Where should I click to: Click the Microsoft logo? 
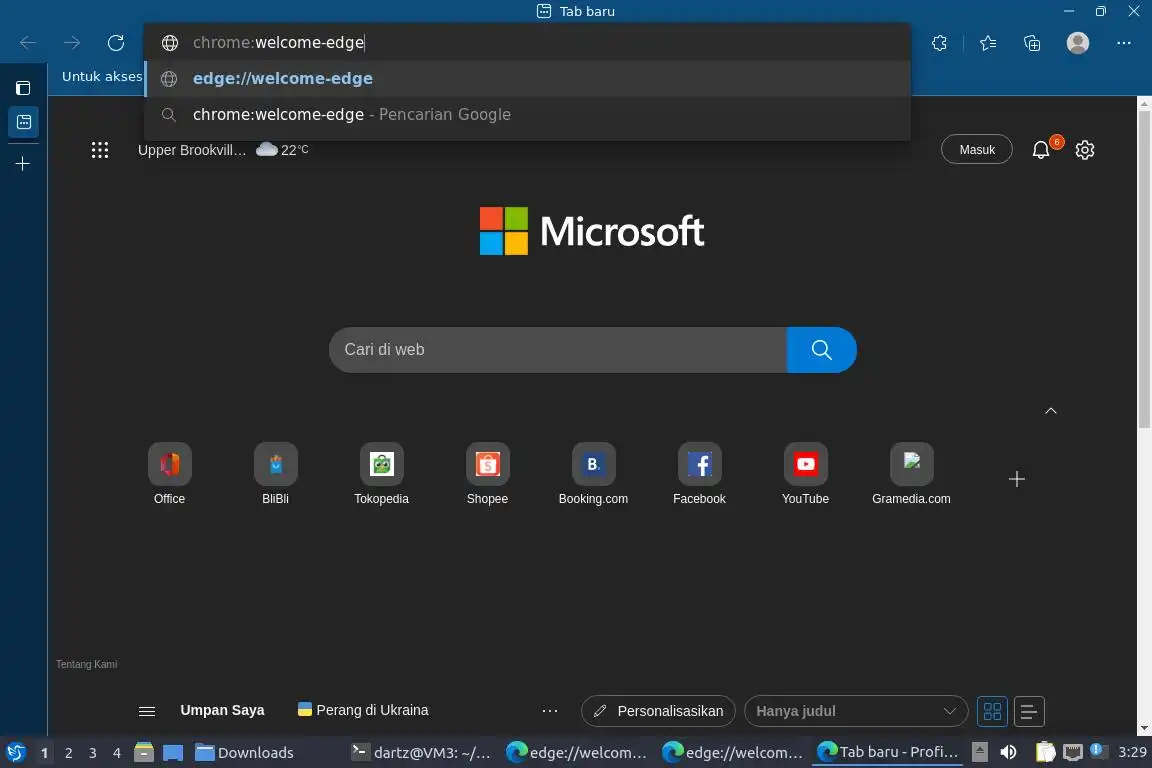pyautogui.click(x=592, y=231)
